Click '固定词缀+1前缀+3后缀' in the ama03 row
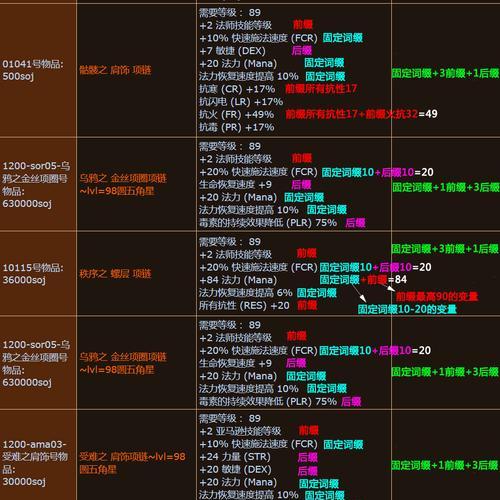 [x=445, y=465]
